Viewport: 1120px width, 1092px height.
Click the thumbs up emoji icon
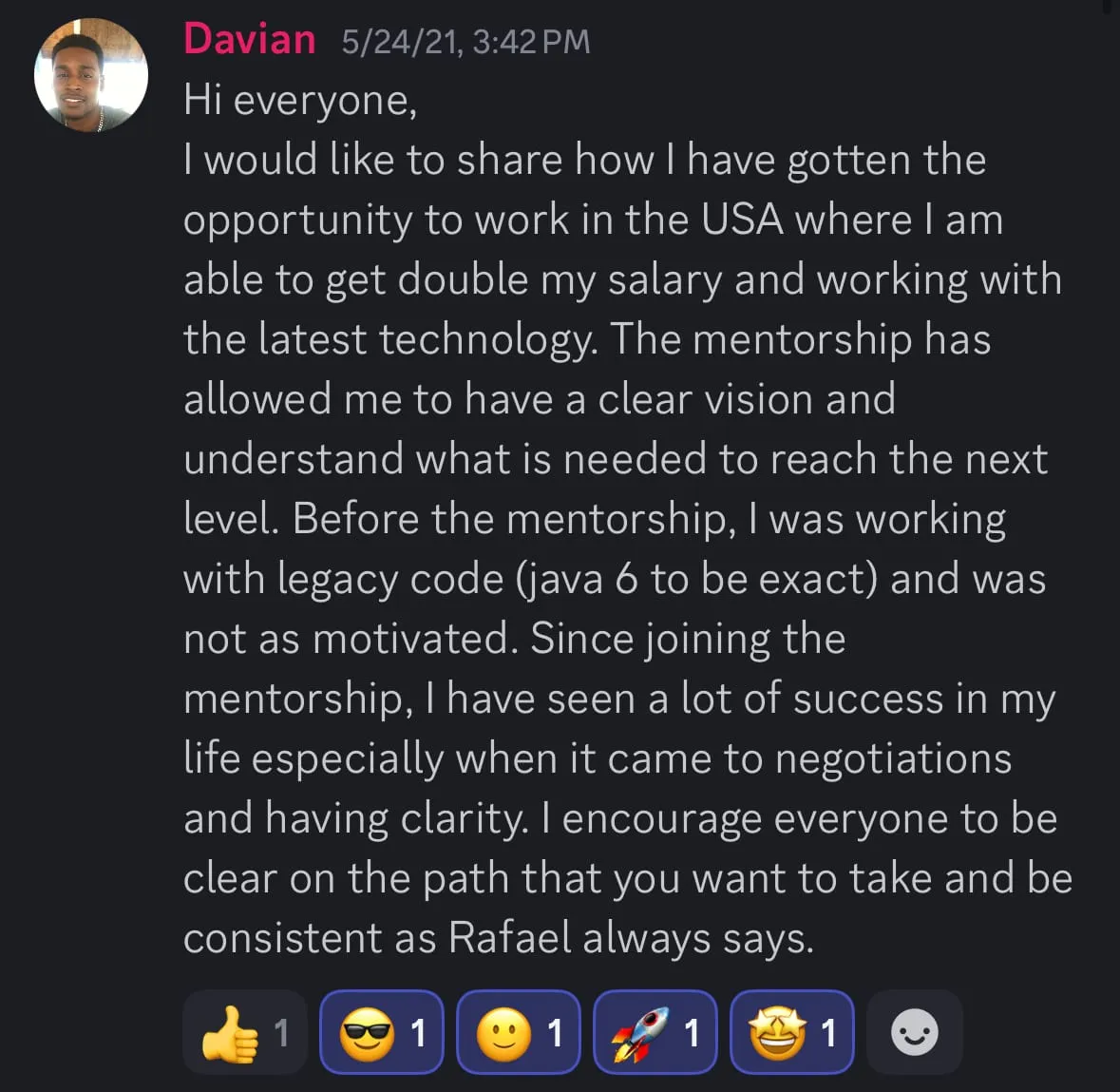click(230, 1034)
